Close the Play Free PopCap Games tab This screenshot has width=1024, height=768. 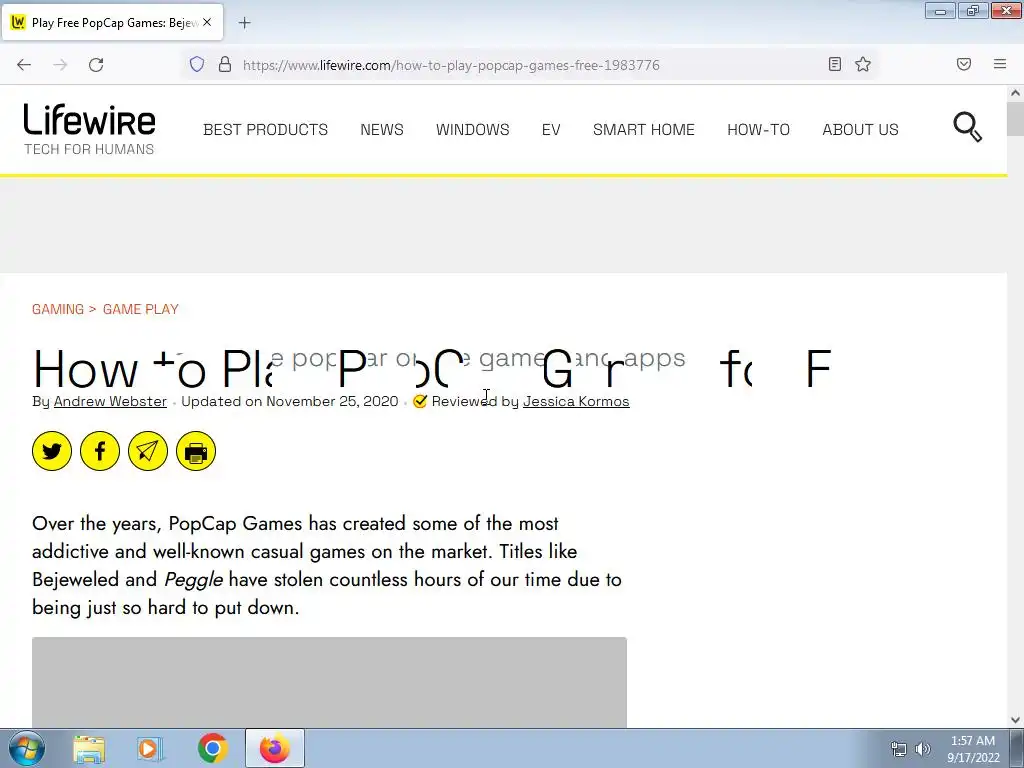(207, 22)
